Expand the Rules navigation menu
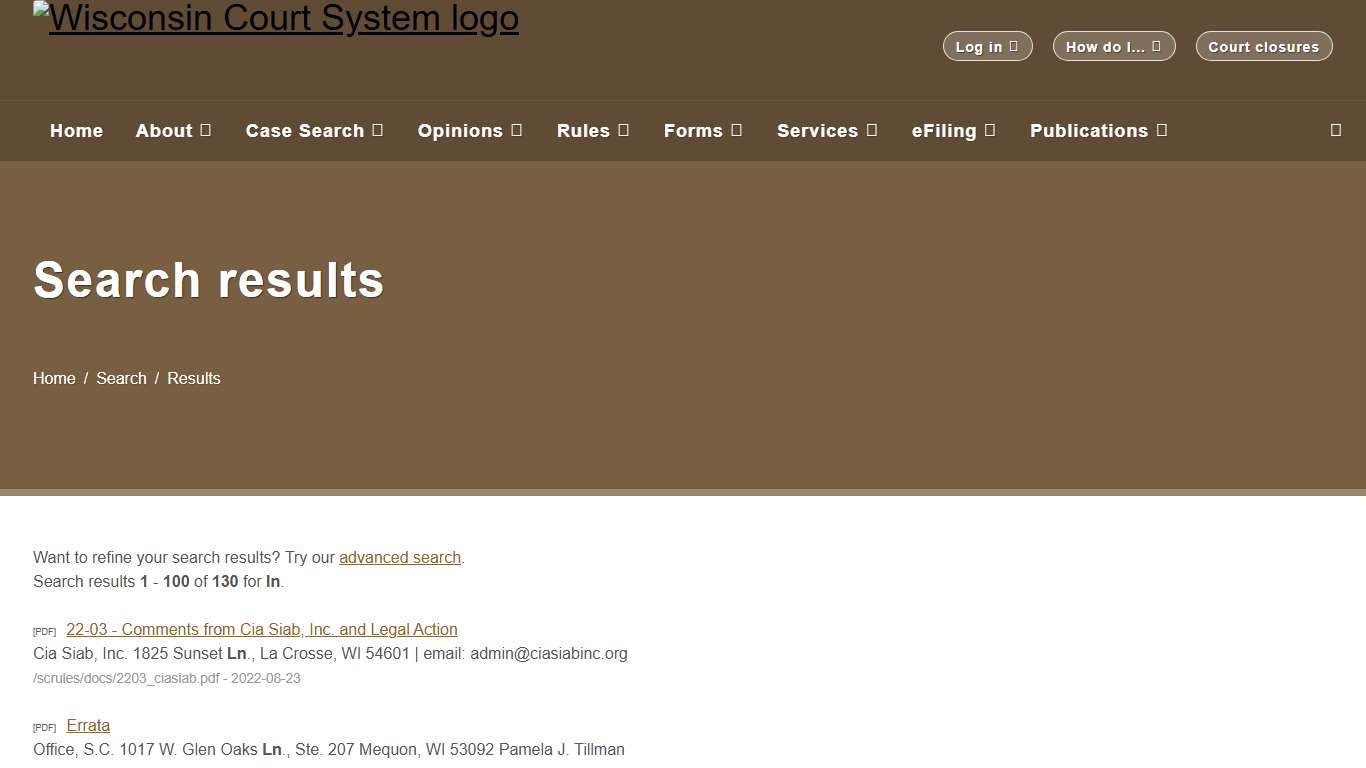Screen dimensions: 1366x768 pos(592,131)
